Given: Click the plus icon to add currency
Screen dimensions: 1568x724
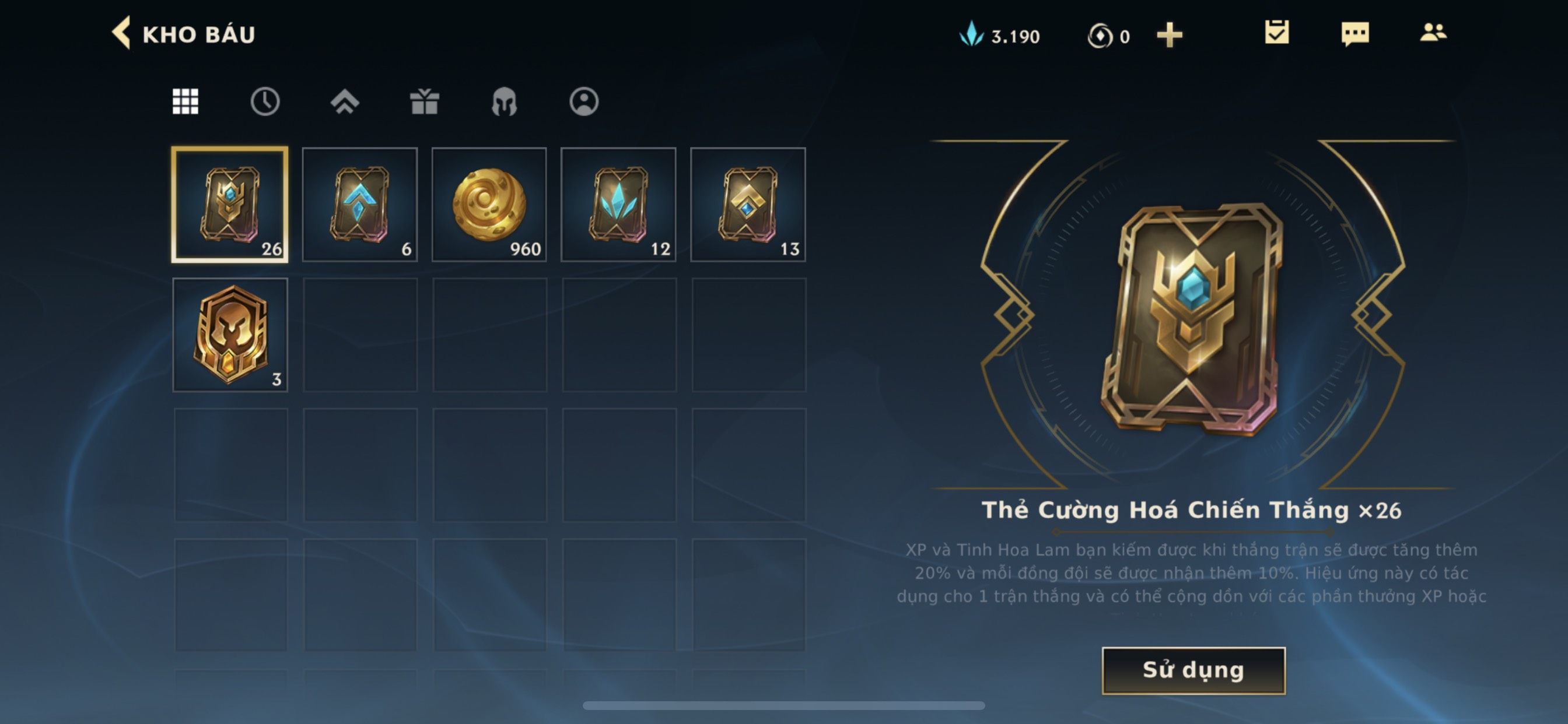Looking at the screenshot, I should point(1170,34).
